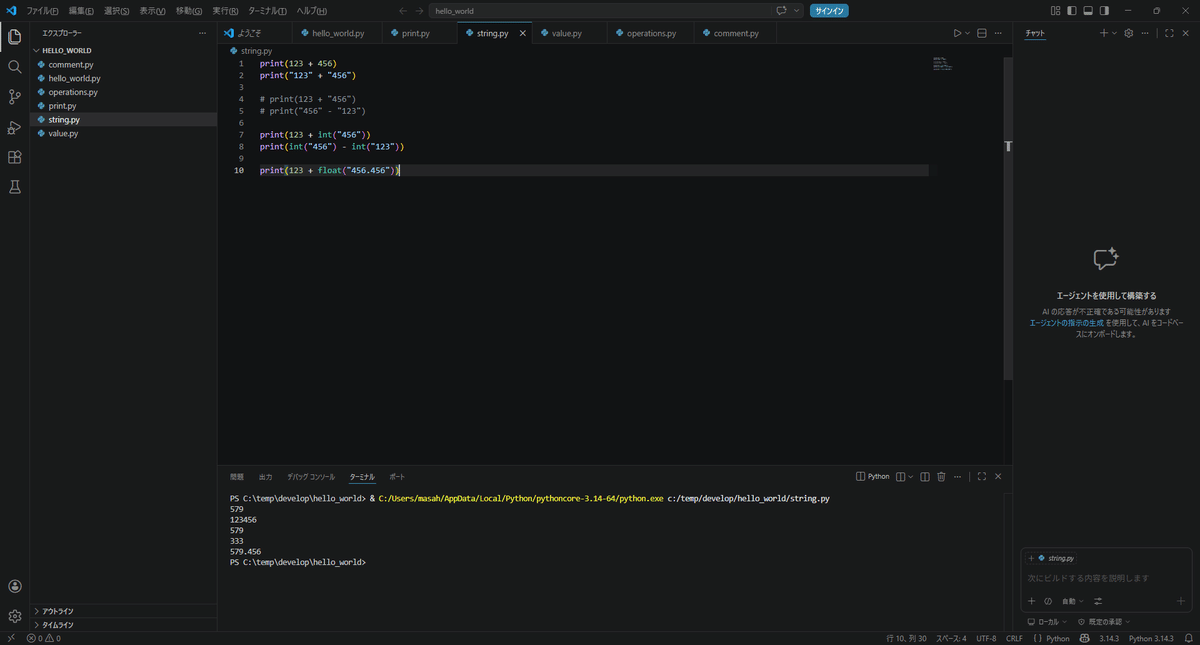
Task: Close the terminal panel
Action: click(998, 477)
